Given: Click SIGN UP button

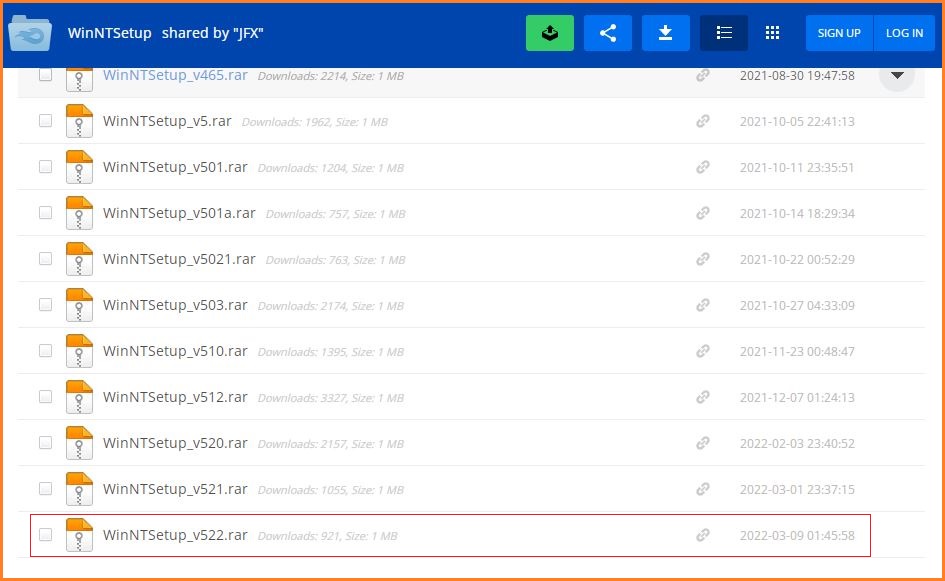Looking at the screenshot, I should coord(839,33).
